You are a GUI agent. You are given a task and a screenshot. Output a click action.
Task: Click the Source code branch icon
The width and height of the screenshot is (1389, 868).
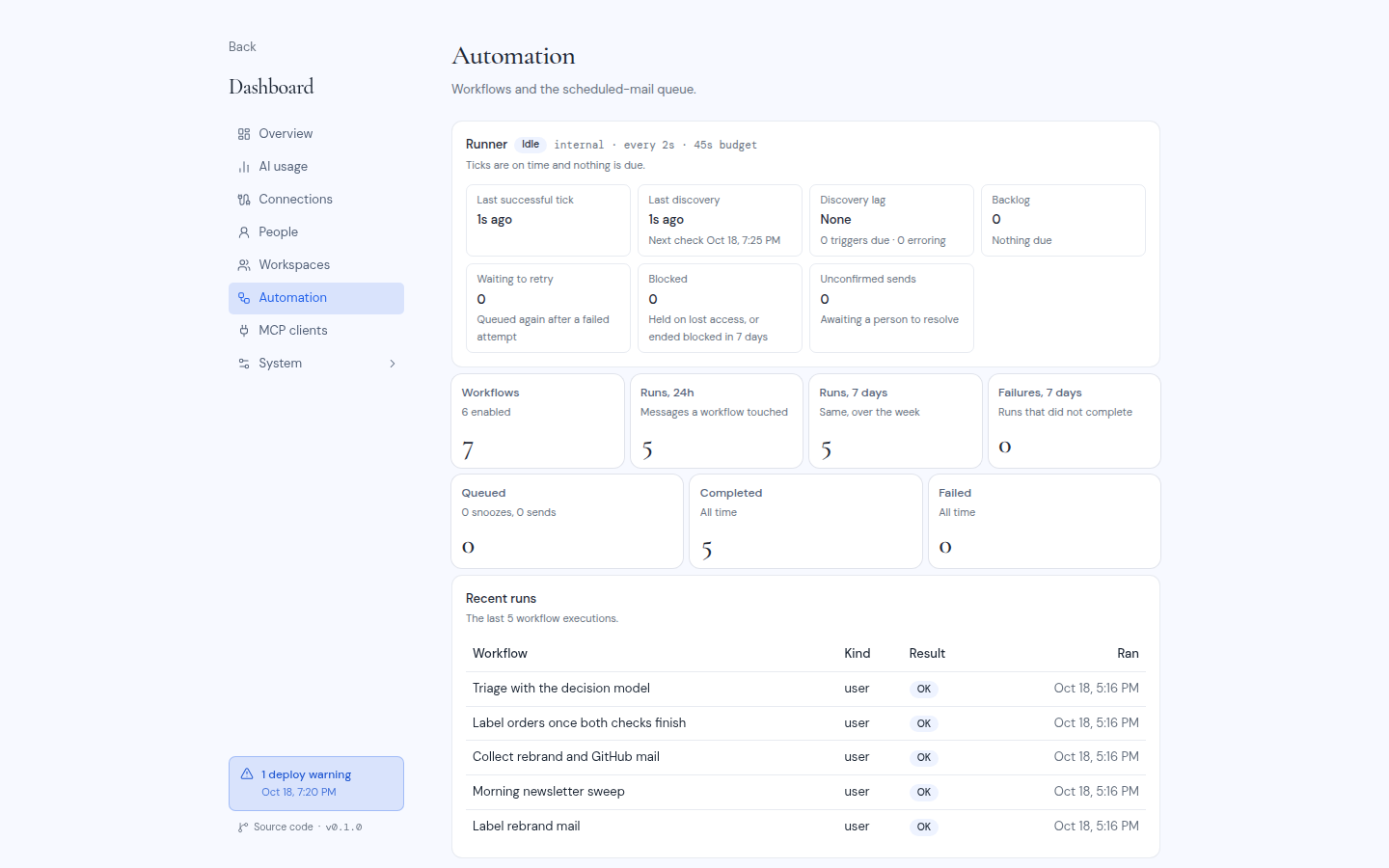click(243, 827)
